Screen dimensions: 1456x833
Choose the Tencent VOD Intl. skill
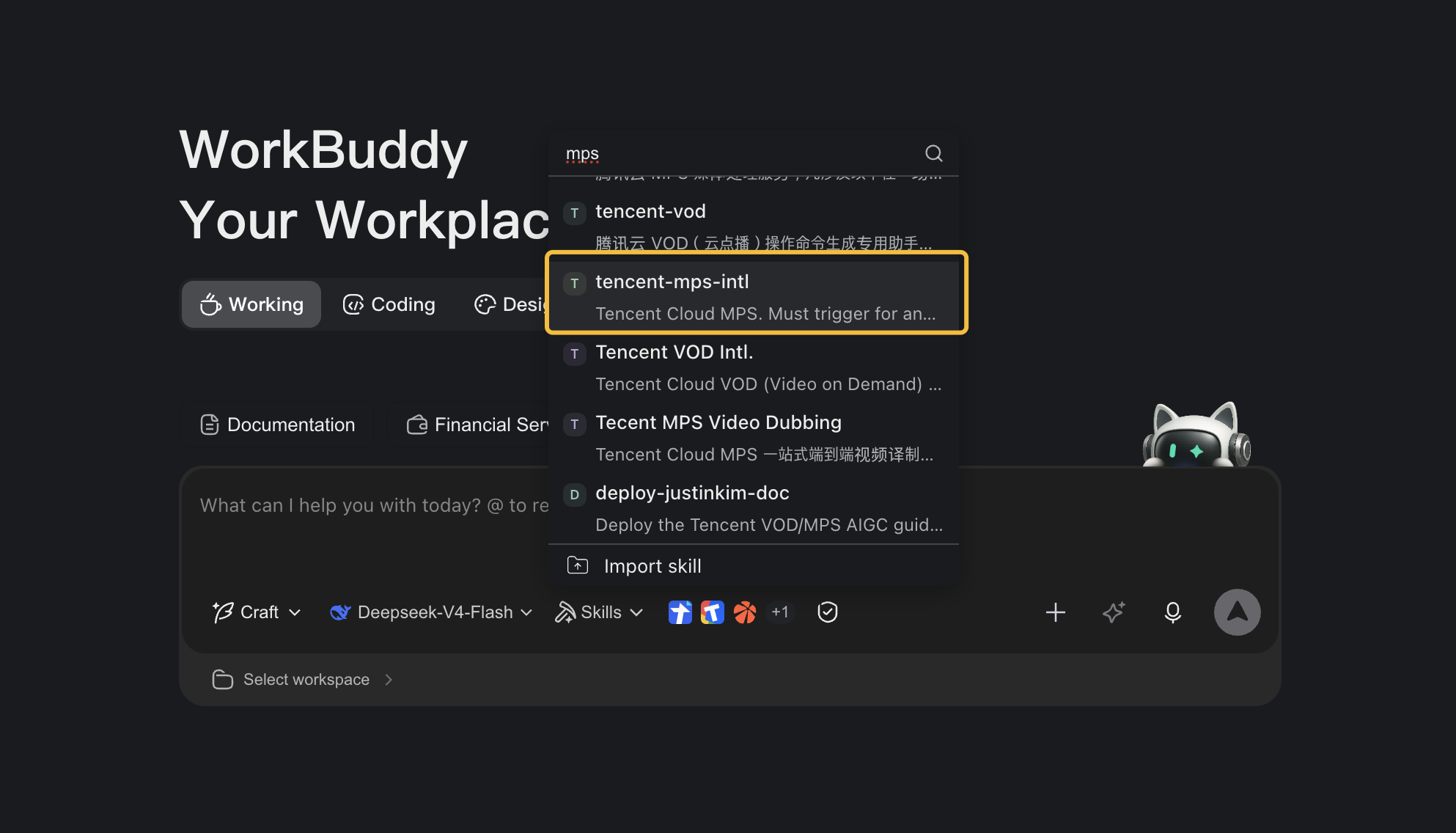coord(754,367)
